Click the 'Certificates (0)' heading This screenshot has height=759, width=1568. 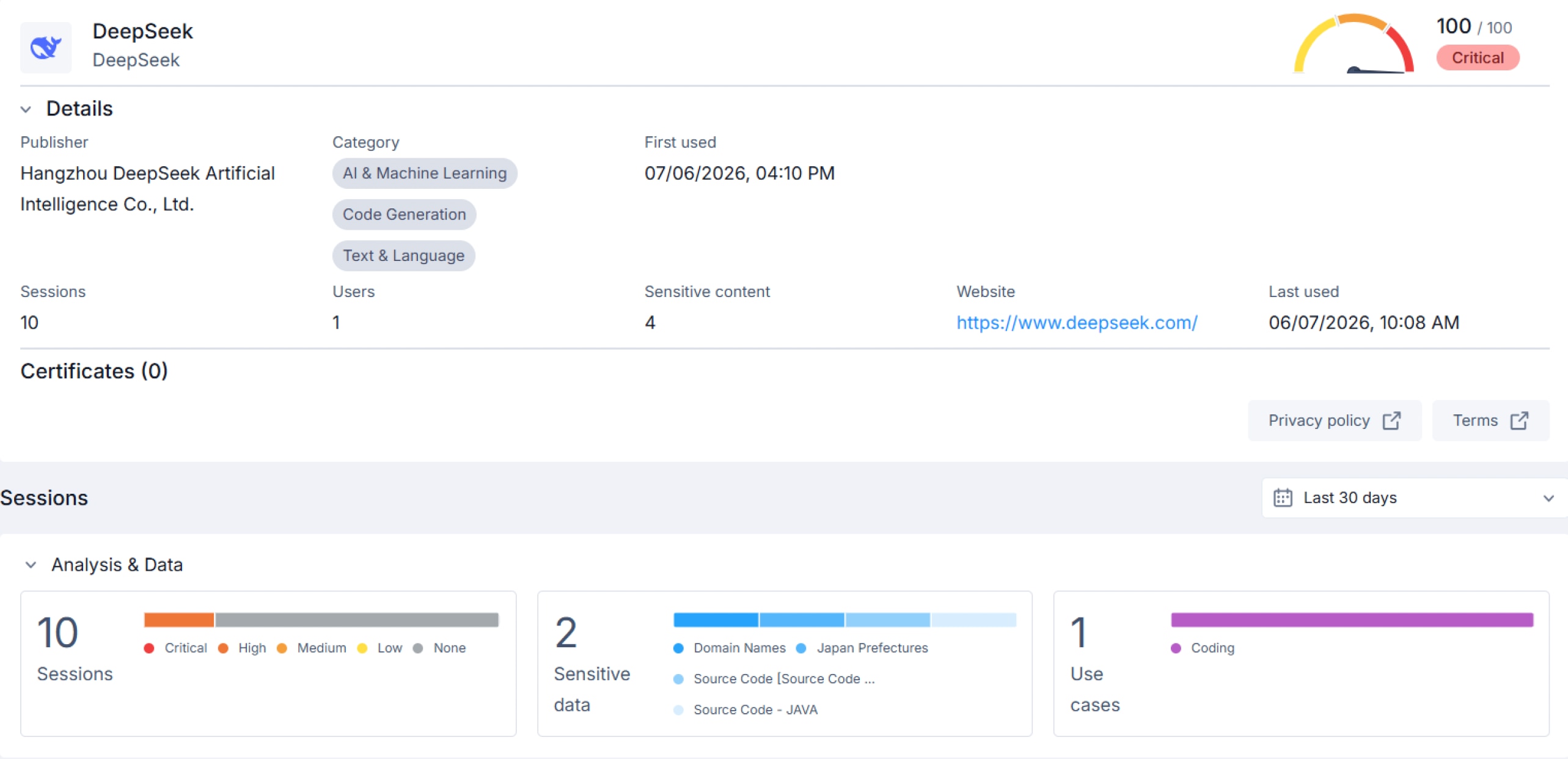pos(94,371)
